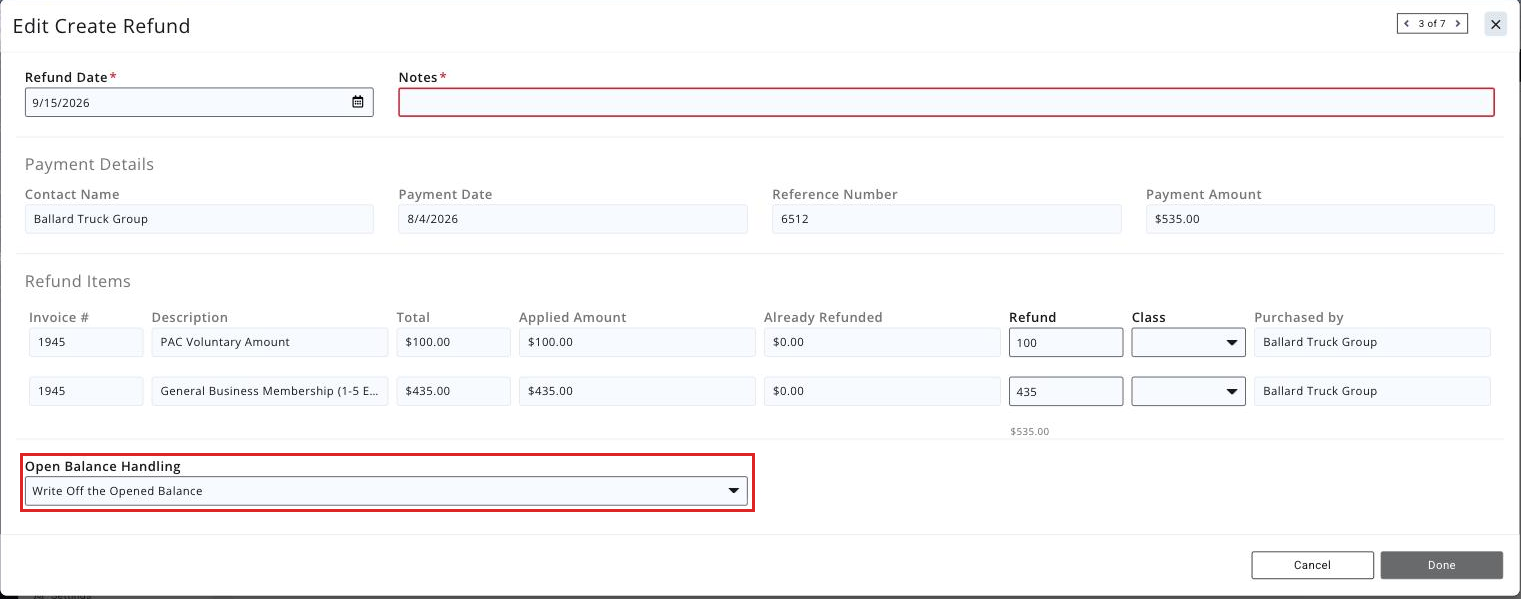Viewport: 1521px width, 599px height.
Task: Click the refund subtotal $535.00 text
Action: point(1030,432)
